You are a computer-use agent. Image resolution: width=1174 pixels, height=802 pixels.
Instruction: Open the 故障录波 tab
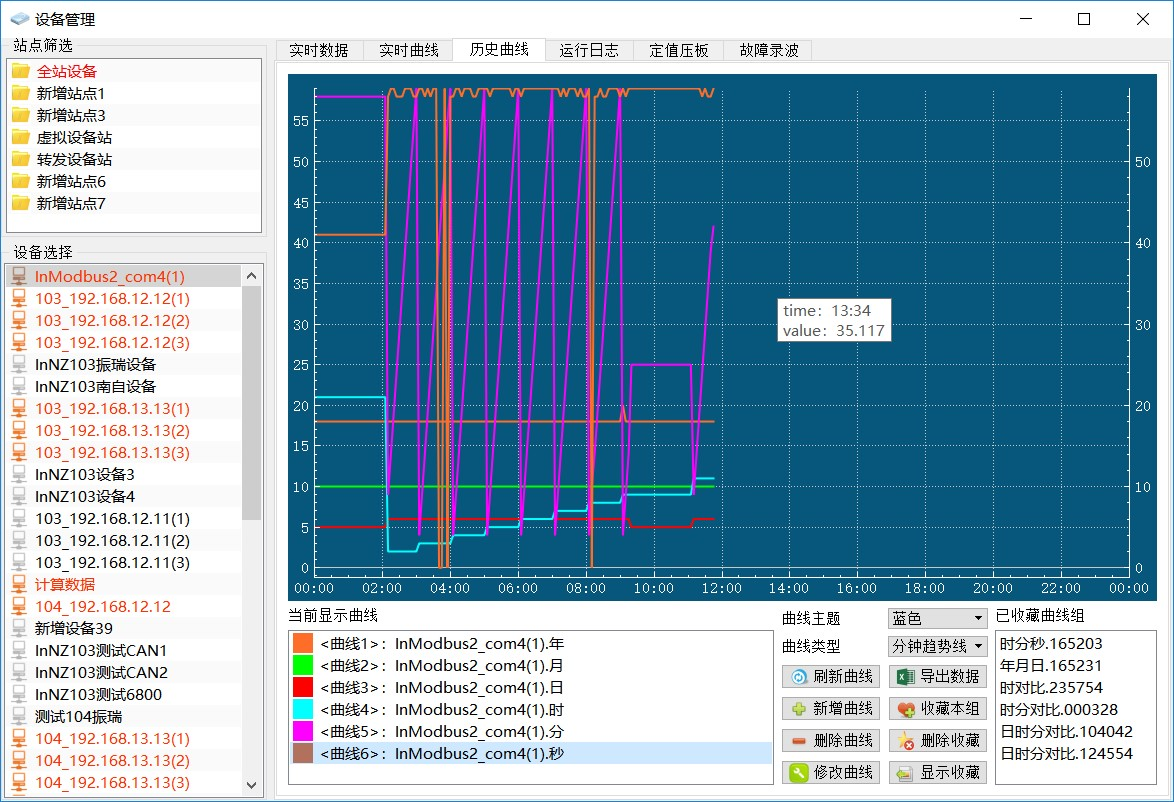pos(768,50)
